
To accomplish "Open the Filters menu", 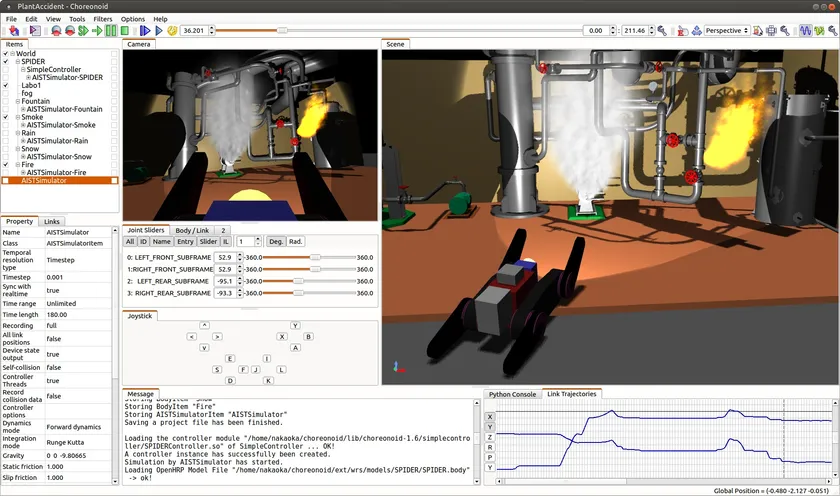I will point(102,19).
